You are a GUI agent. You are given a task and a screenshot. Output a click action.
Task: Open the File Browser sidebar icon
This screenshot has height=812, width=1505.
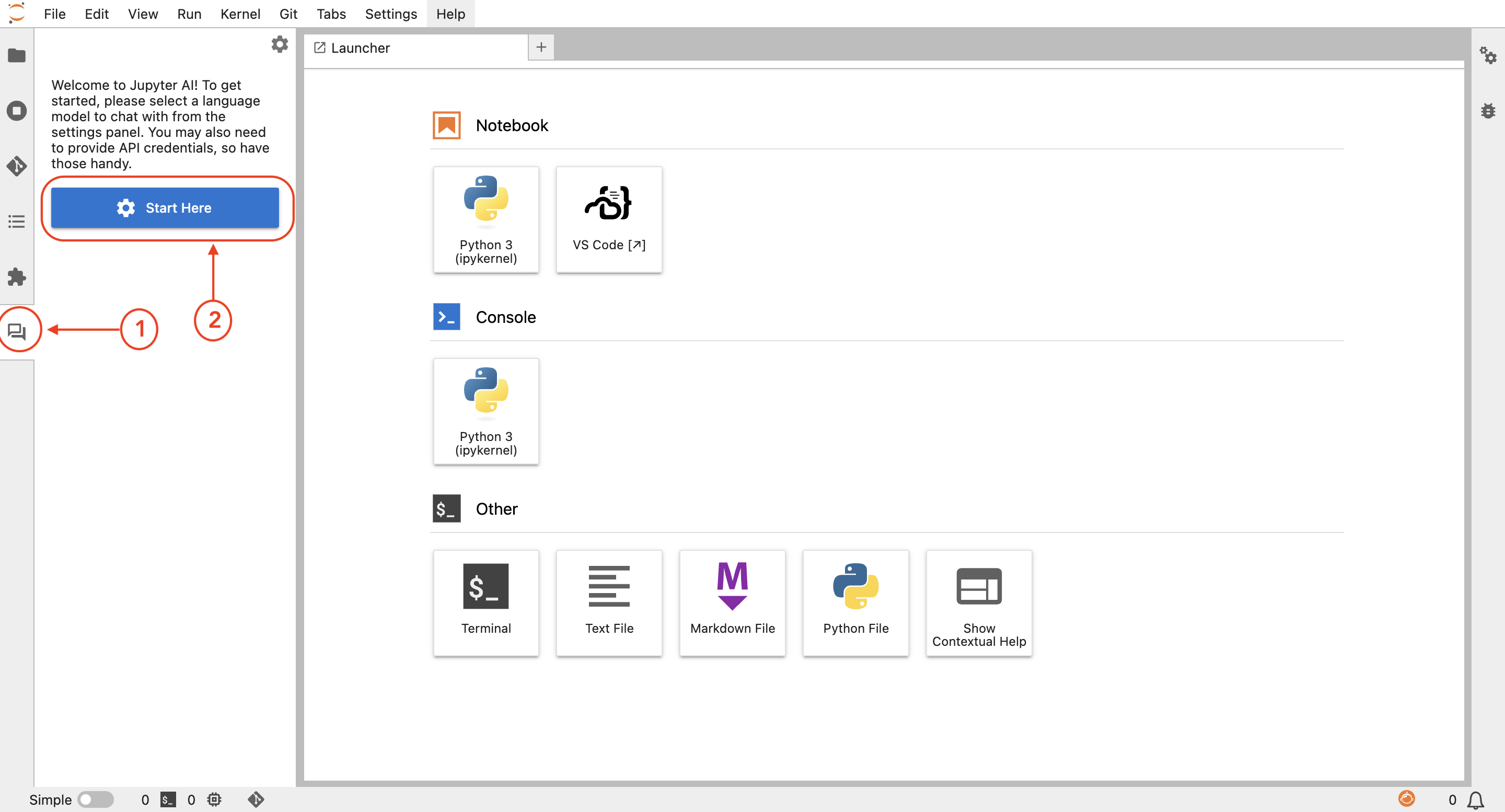(x=16, y=55)
